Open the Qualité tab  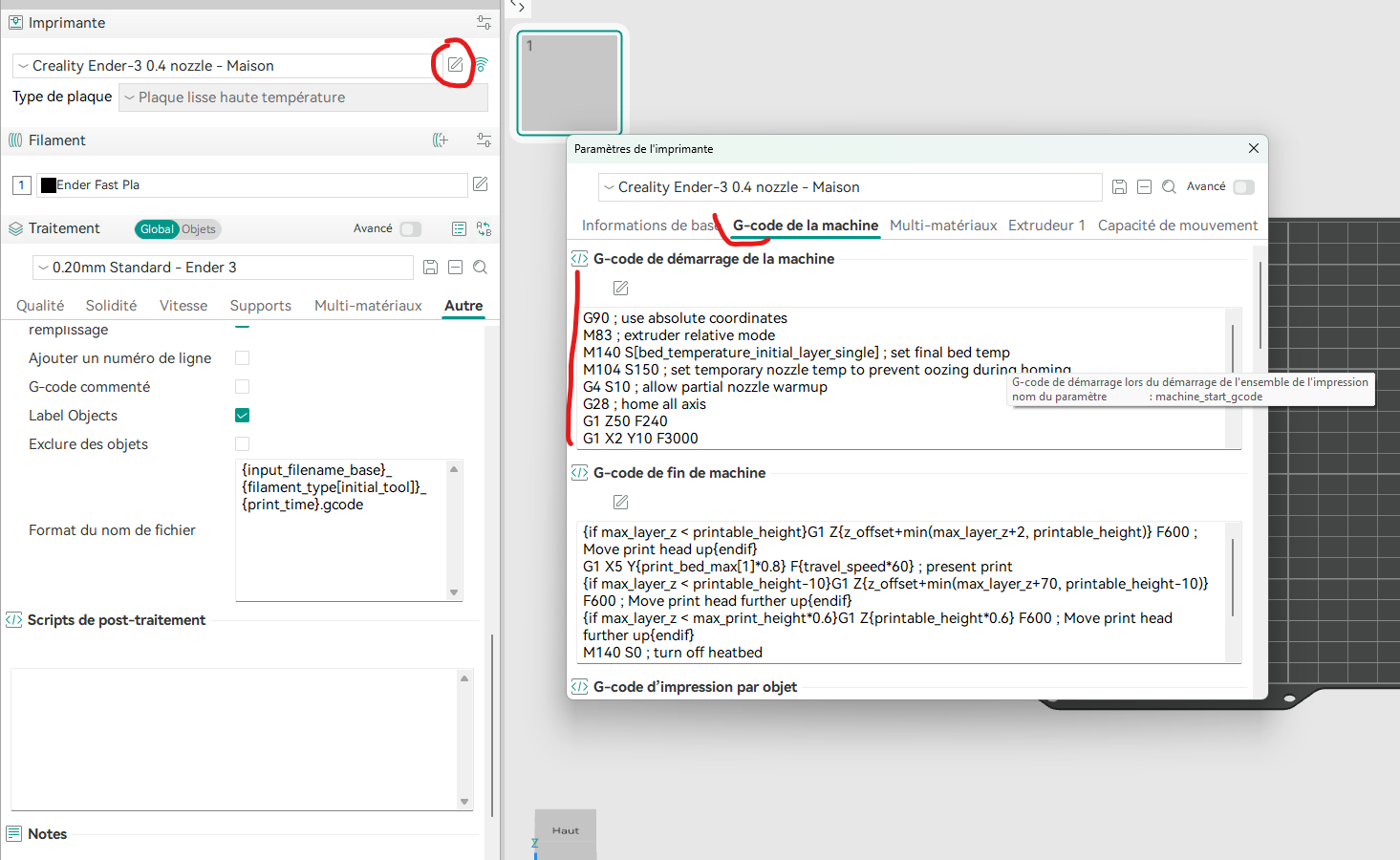40,306
